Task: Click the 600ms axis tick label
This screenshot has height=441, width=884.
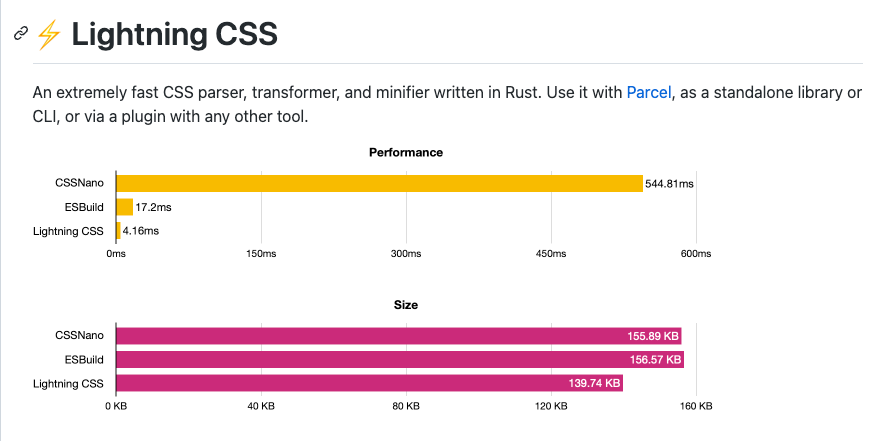Action: (x=696, y=254)
